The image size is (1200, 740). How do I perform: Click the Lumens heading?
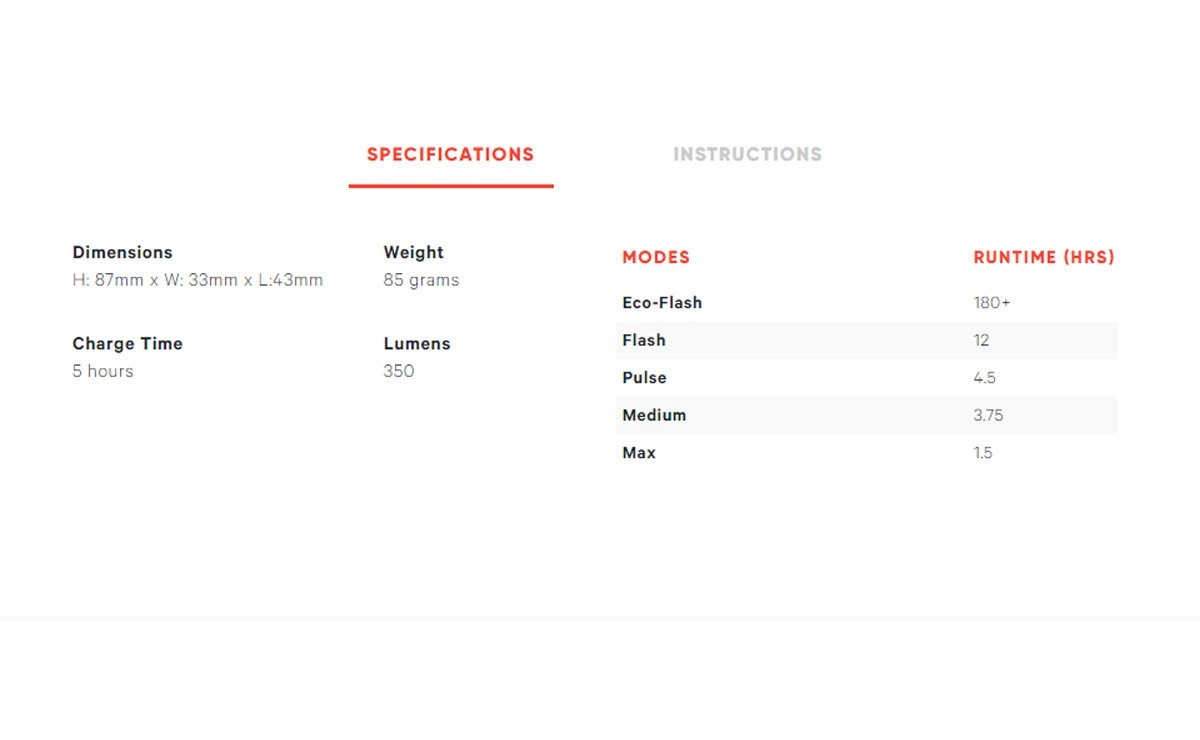[x=417, y=344]
